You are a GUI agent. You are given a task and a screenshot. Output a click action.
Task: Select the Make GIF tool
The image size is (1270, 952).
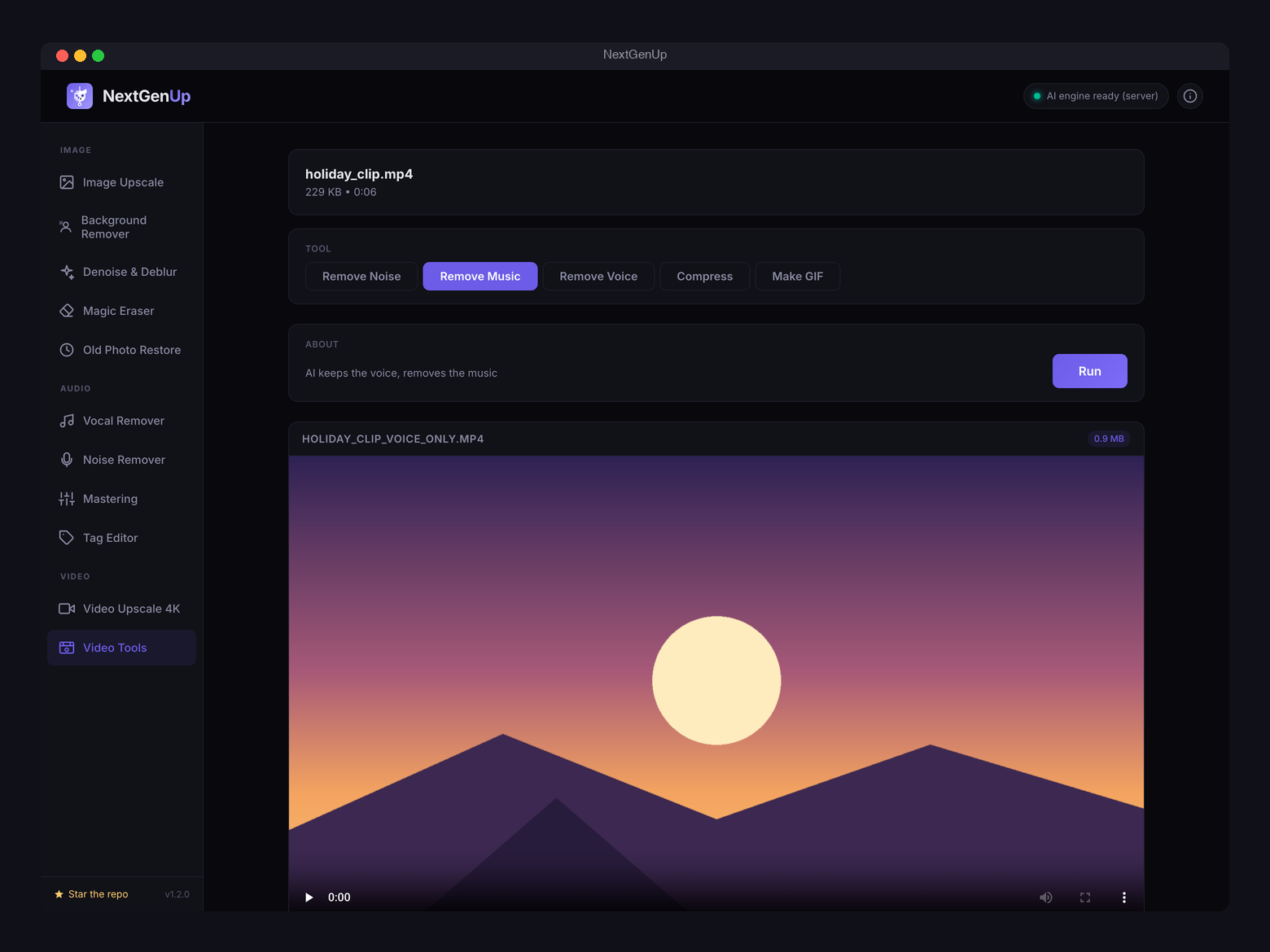point(798,276)
